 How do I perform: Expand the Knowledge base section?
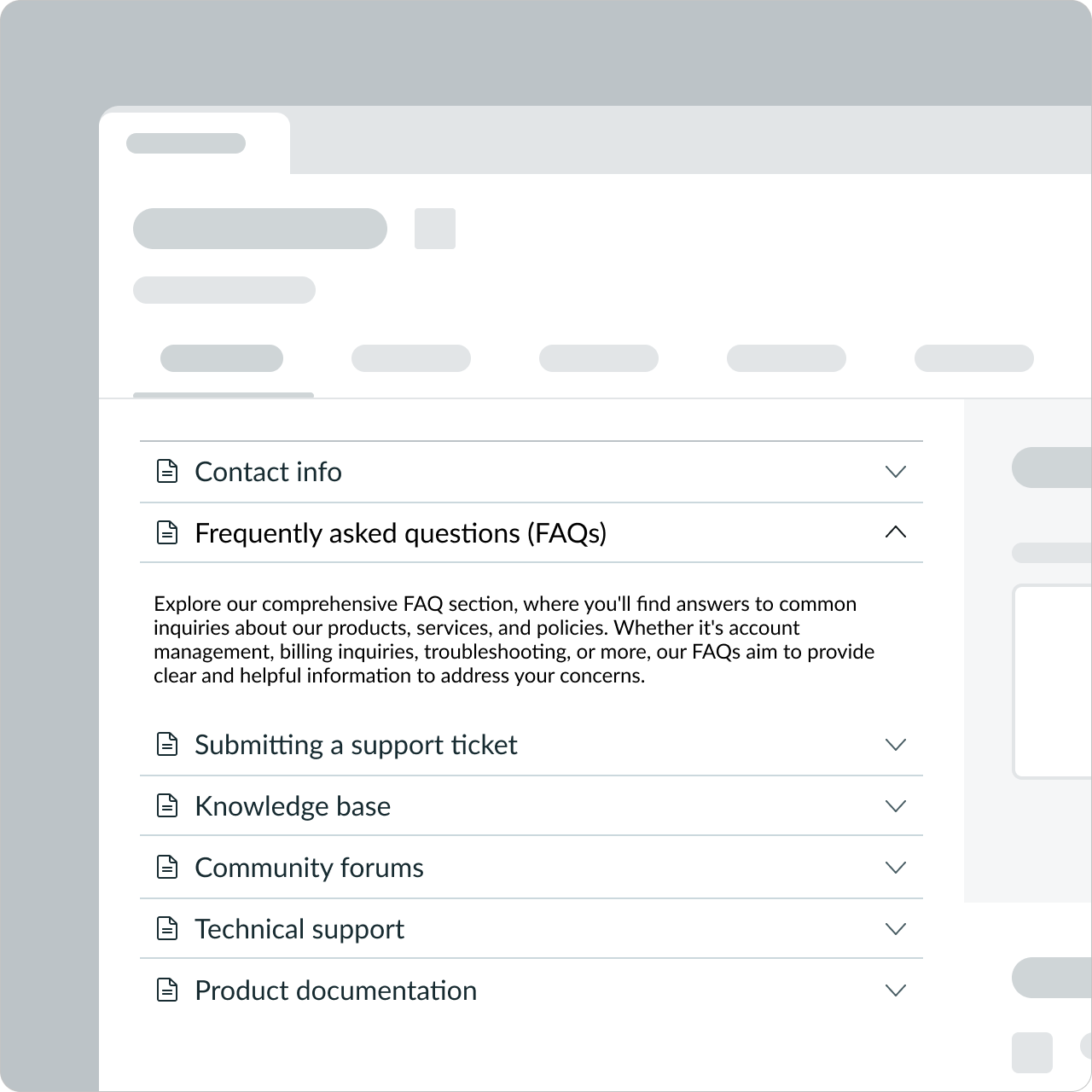[x=895, y=806]
